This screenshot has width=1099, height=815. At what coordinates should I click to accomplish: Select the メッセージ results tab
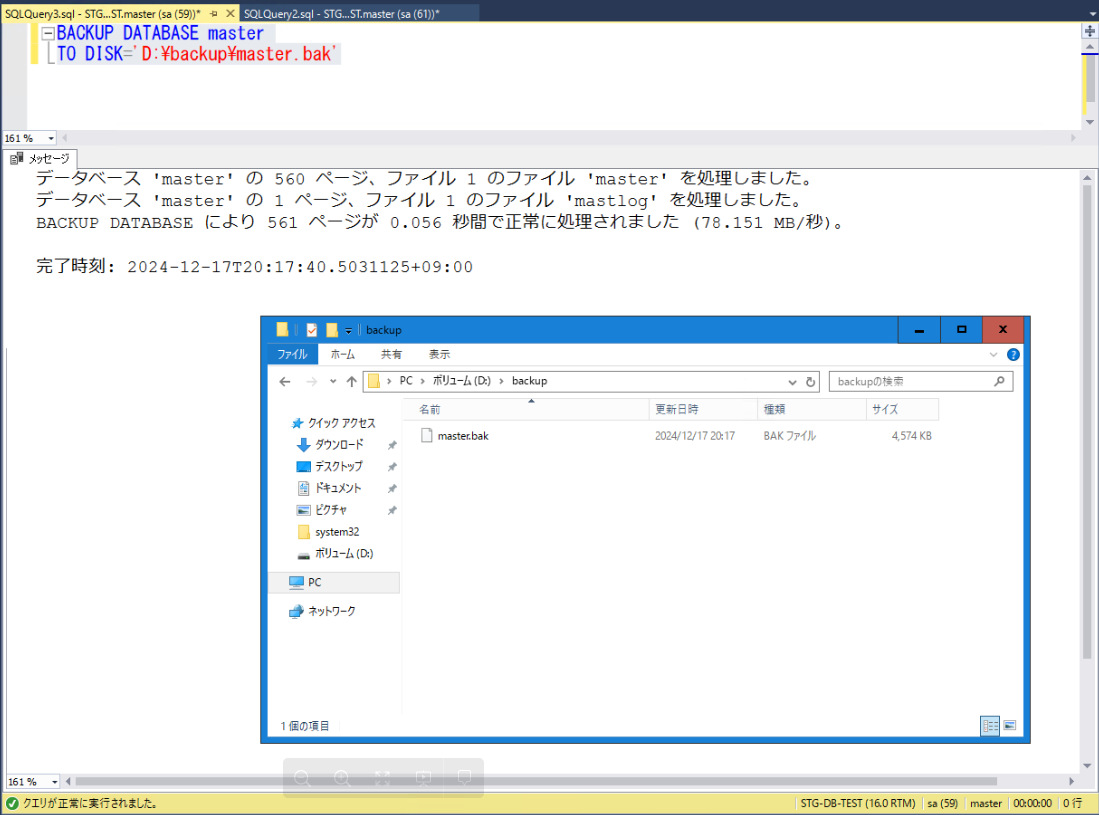coord(40,158)
